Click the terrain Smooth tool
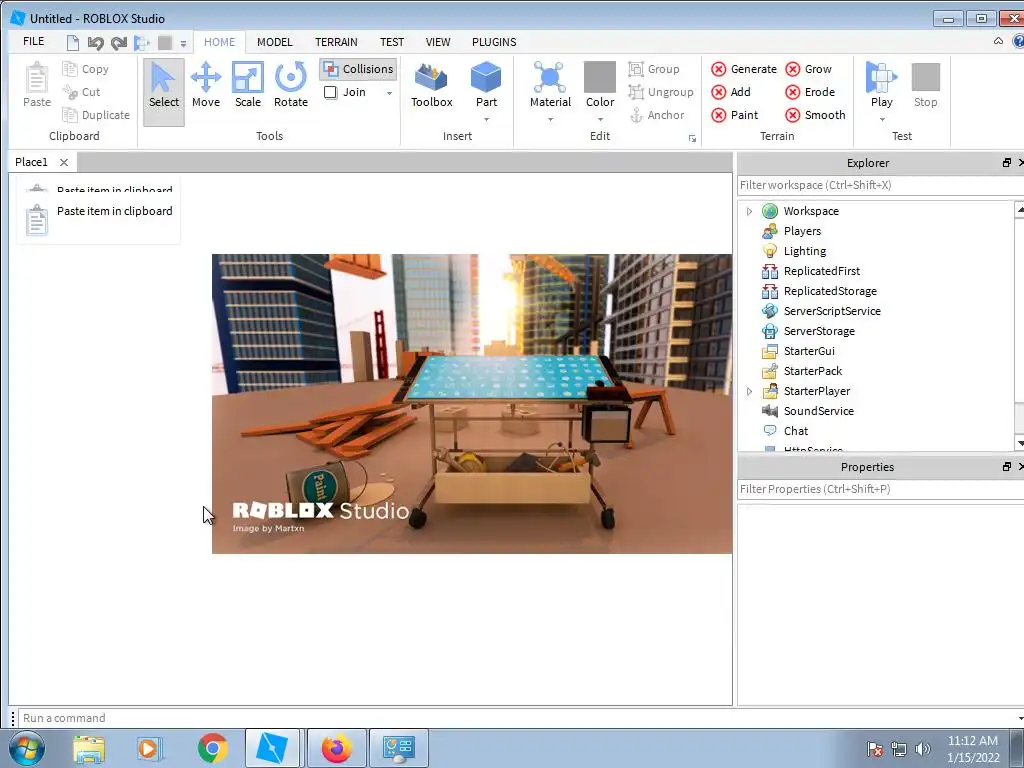This screenshot has height=768, width=1024. pos(815,115)
